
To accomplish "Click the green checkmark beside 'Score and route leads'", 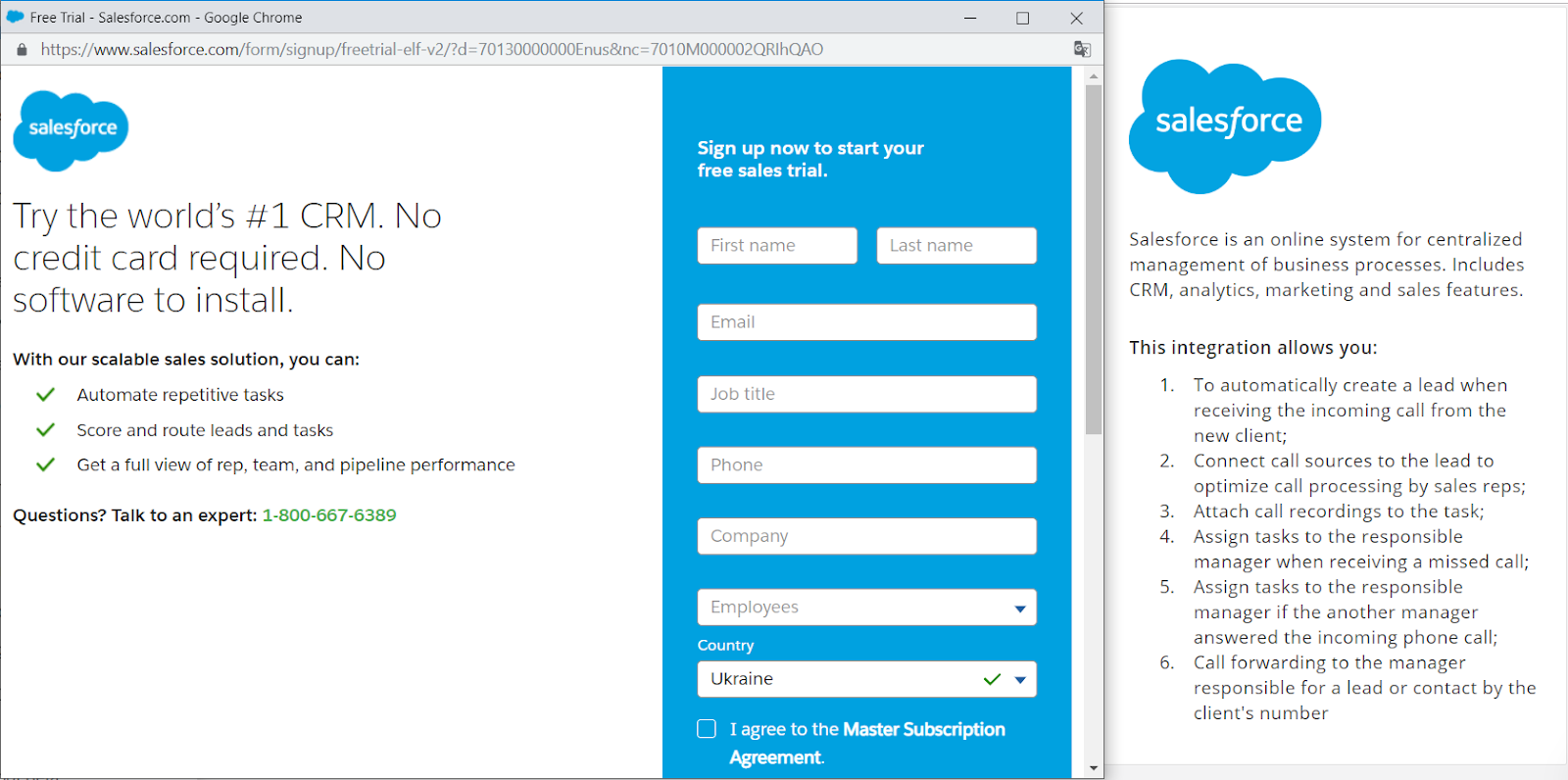I will 45,430.
